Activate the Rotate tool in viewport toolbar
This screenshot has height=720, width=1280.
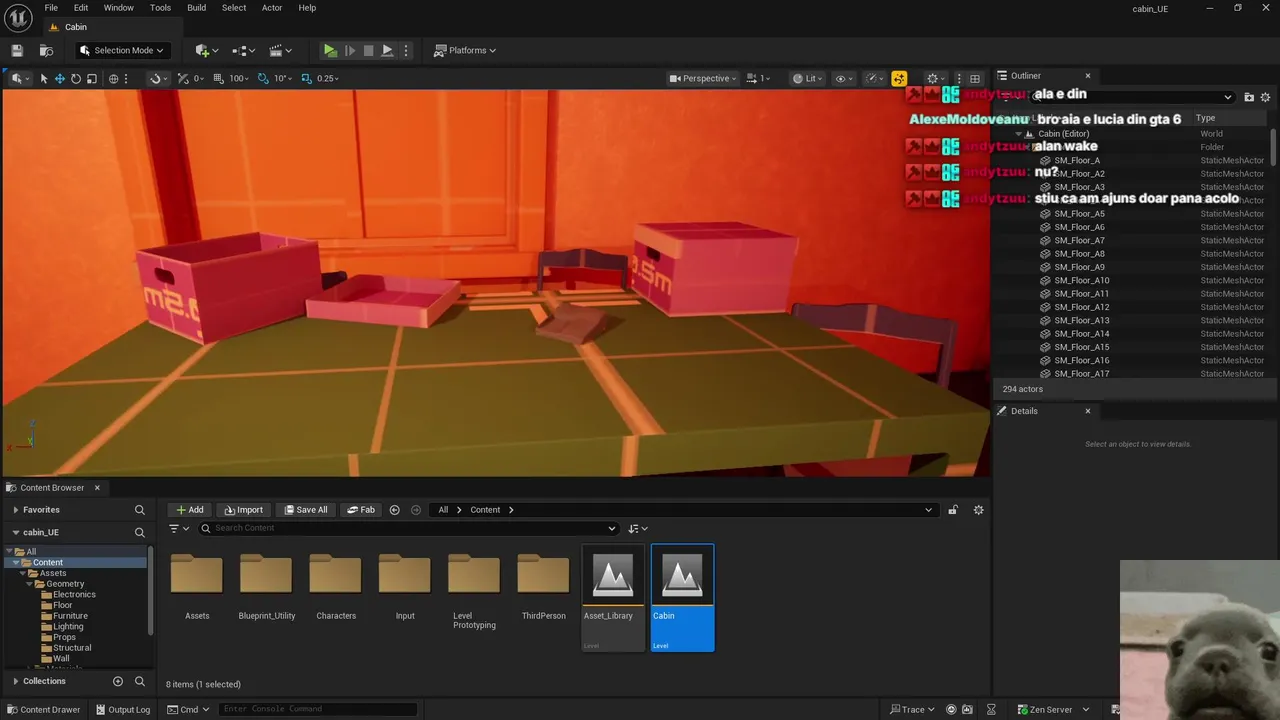[x=75, y=78]
